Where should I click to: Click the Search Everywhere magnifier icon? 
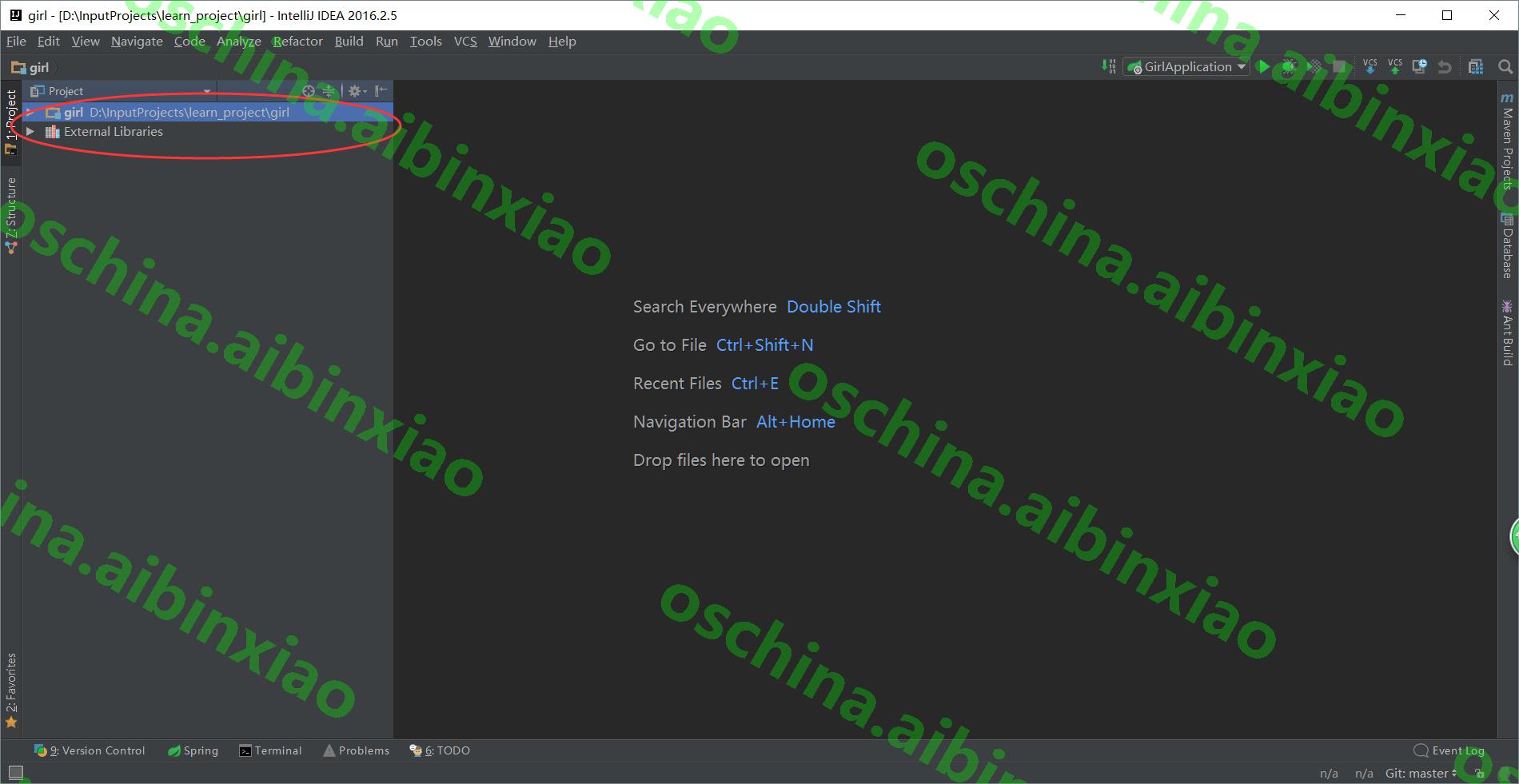pos(1505,66)
